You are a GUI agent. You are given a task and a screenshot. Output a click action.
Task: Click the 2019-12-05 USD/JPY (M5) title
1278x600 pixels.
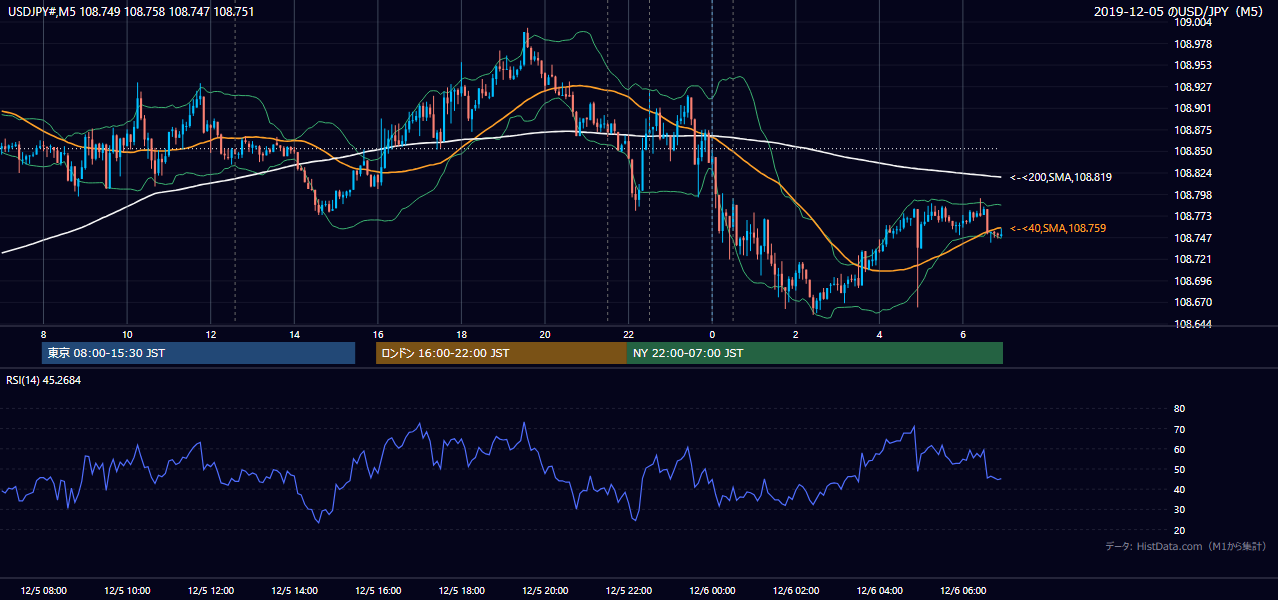pyautogui.click(x=1180, y=11)
